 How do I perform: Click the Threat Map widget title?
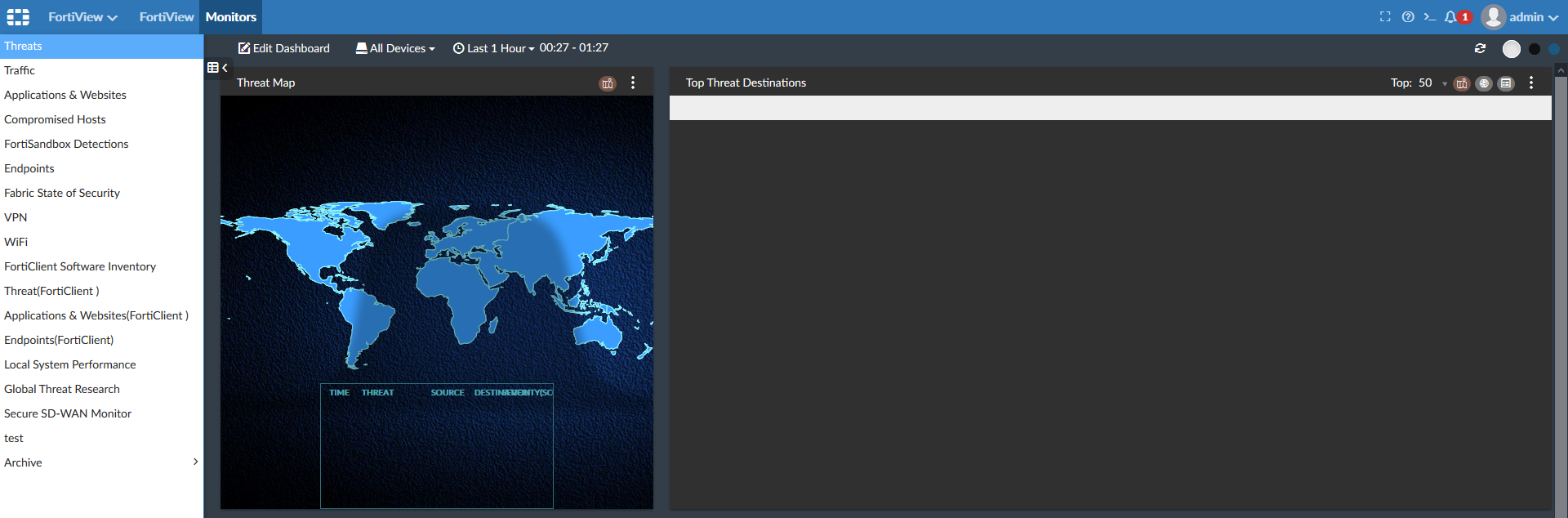(265, 83)
